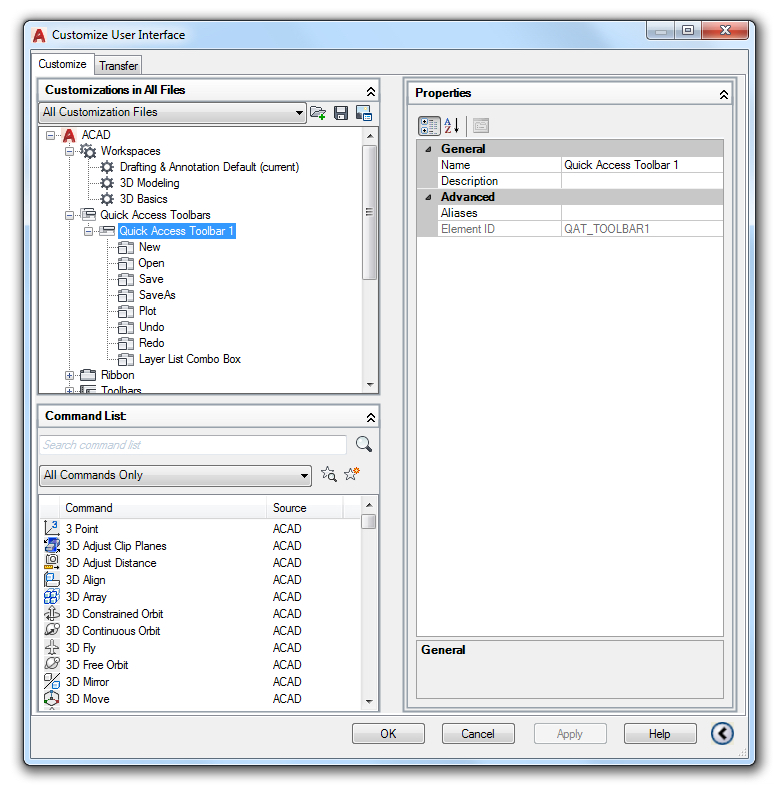Select the Layer List Combo Box item
The image size is (778, 786).
coord(189,359)
